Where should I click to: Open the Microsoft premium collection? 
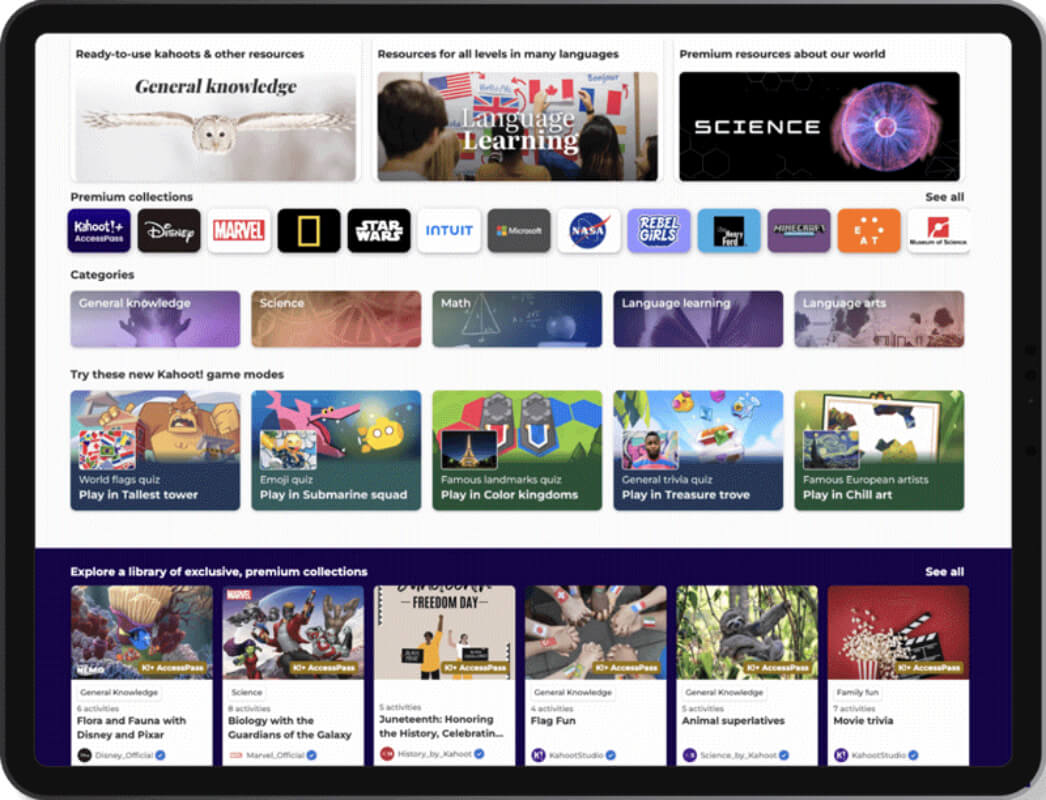pyautogui.click(x=519, y=231)
